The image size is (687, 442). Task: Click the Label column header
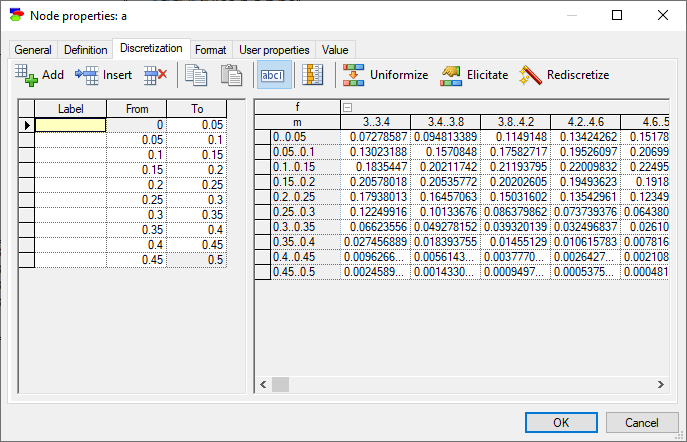pos(71,109)
